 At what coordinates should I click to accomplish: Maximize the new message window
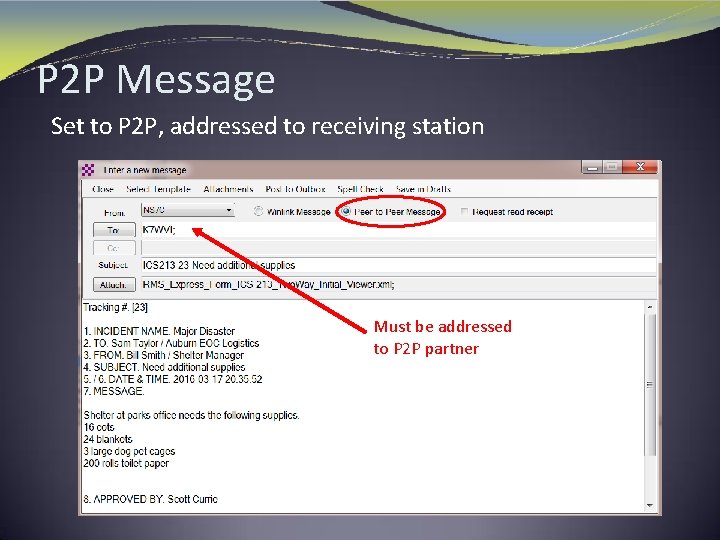(612, 167)
